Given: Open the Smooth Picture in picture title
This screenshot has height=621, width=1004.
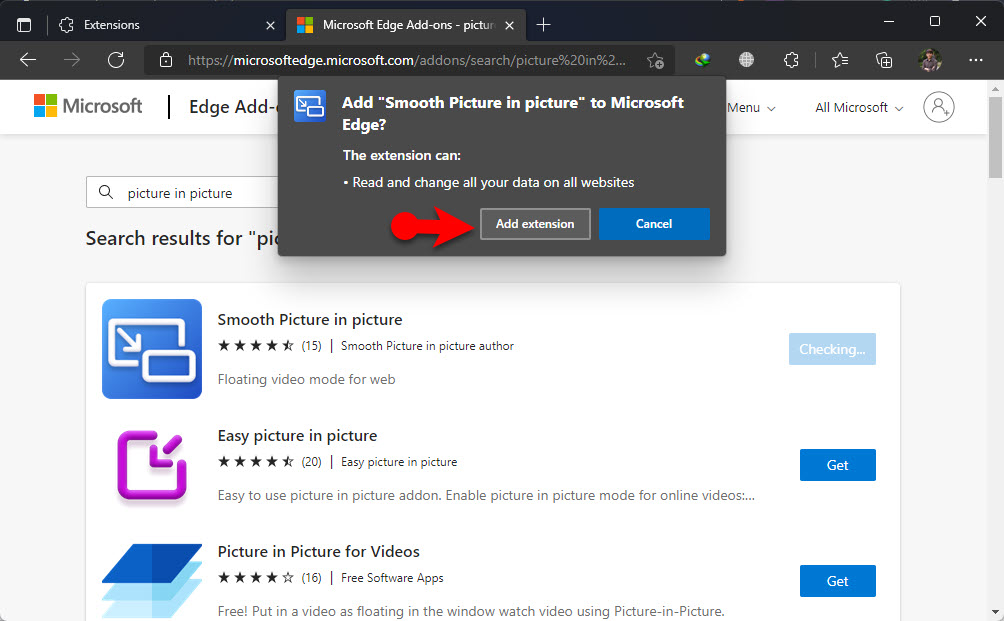Looking at the screenshot, I should point(310,319).
